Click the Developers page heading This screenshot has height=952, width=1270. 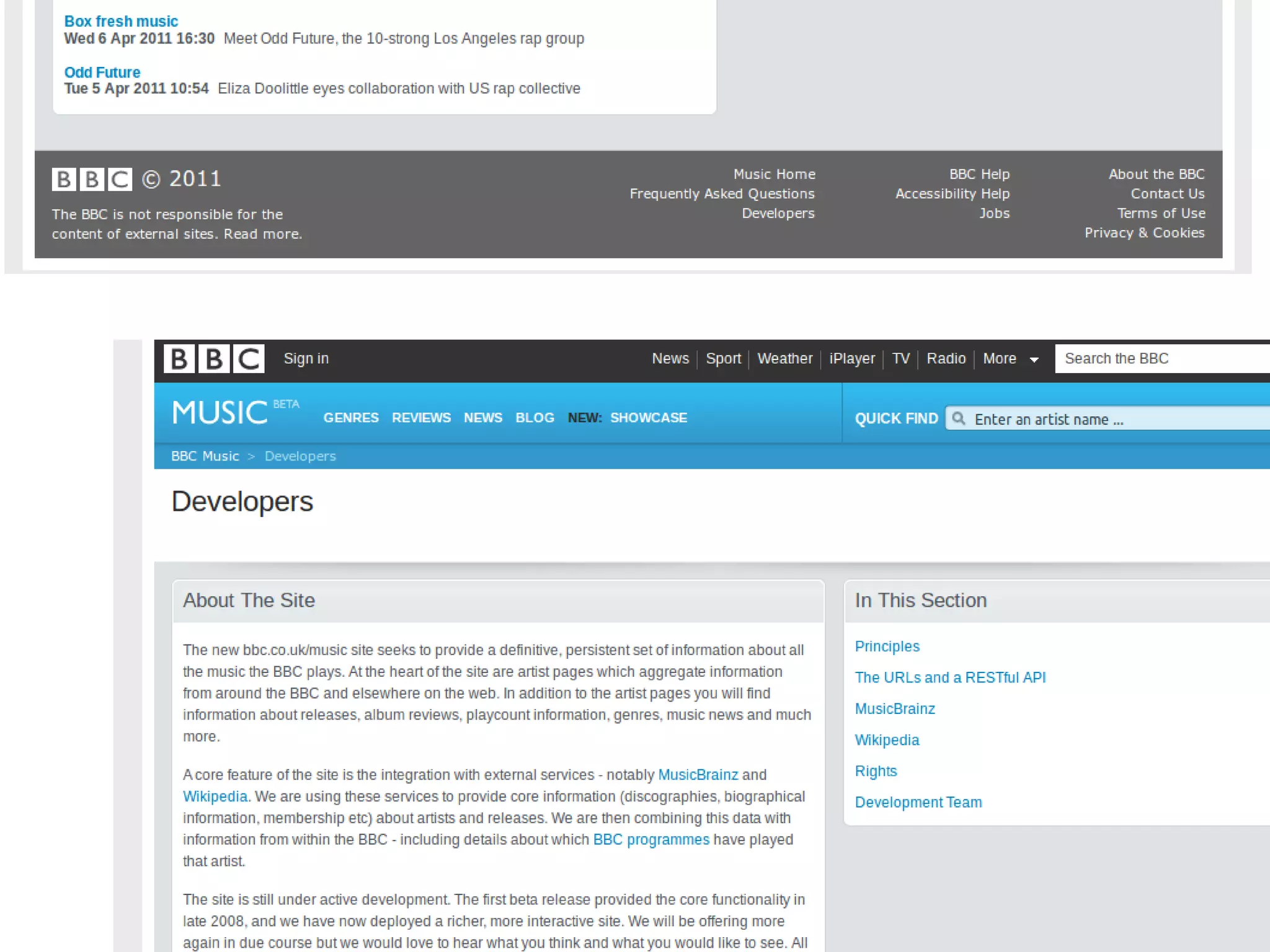[x=242, y=501]
